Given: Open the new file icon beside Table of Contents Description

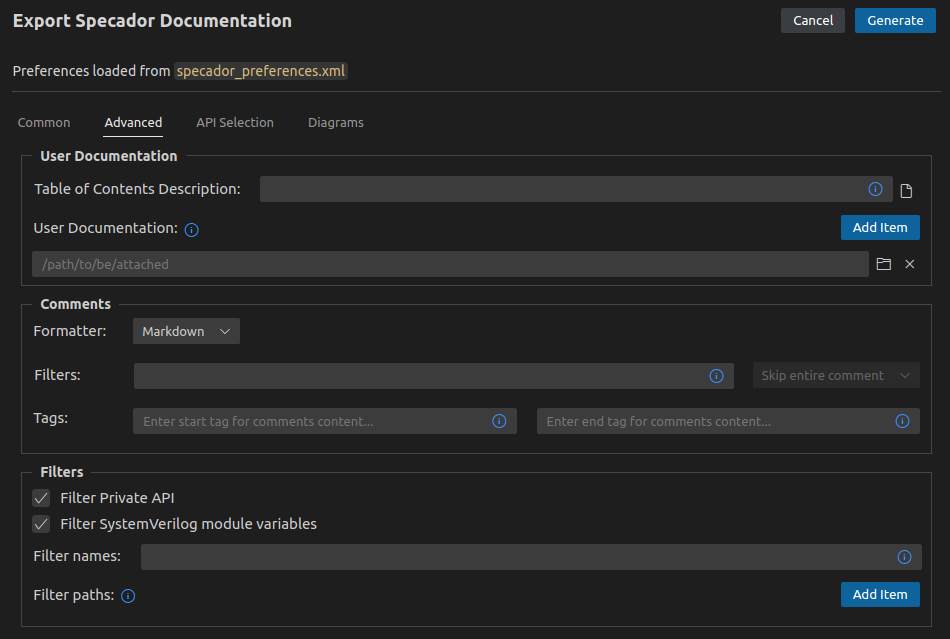Looking at the screenshot, I should tap(908, 189).
